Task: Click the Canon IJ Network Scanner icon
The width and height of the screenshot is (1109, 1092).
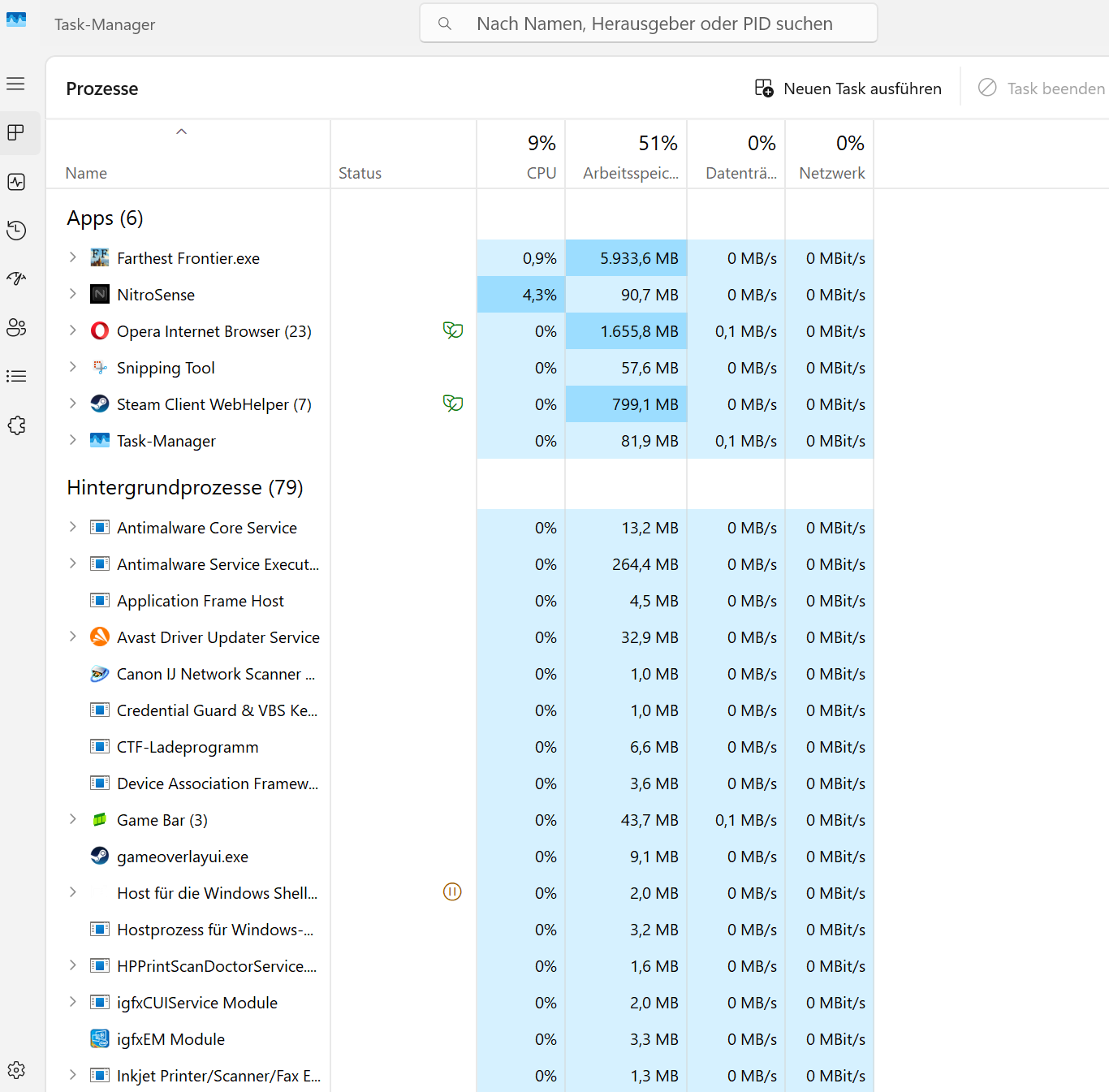Action: tap(100, 673)
